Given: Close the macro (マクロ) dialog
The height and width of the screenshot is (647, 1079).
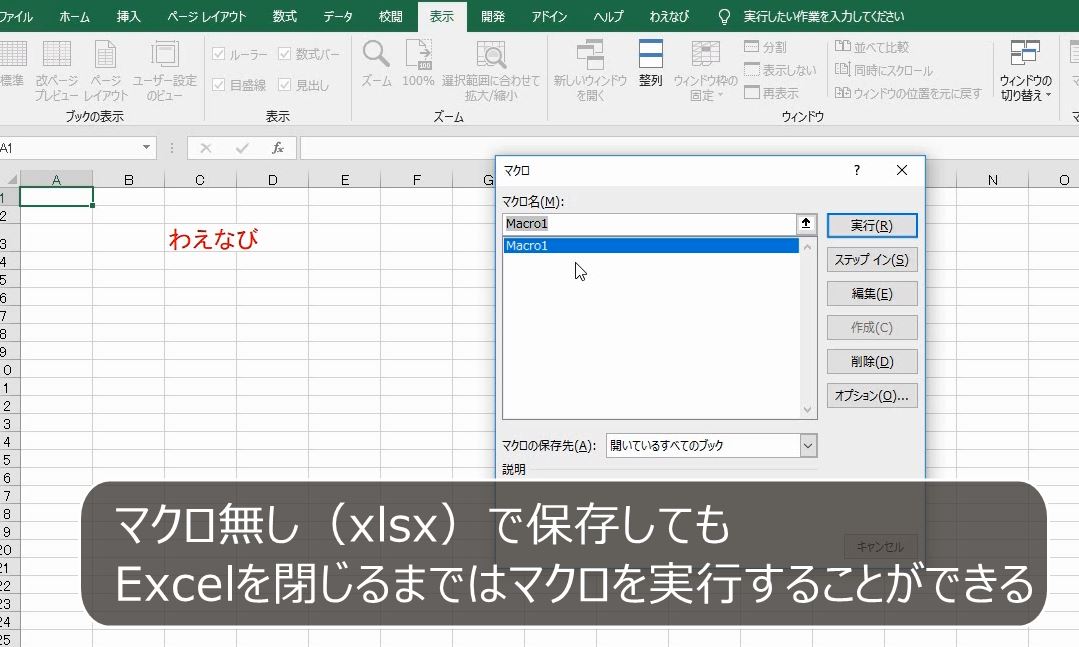Looking at the screenshot, I should point(902,170).
